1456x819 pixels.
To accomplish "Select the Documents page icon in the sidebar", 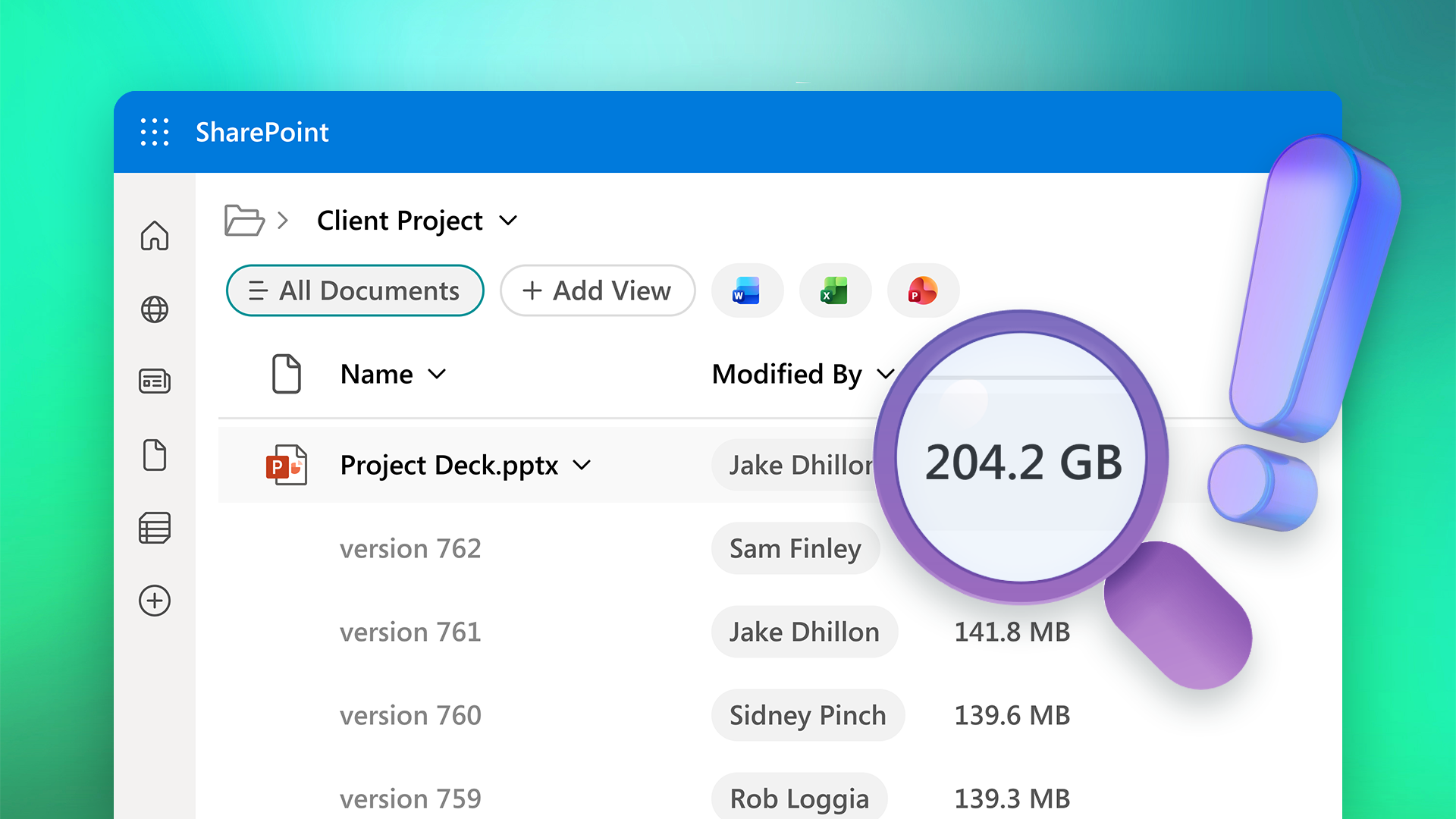I will point(154,455).
